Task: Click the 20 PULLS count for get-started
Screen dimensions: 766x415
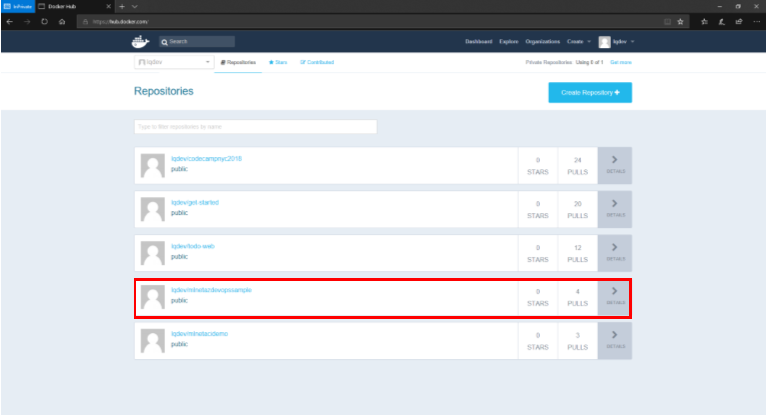Action: click(x=577, y=209)
